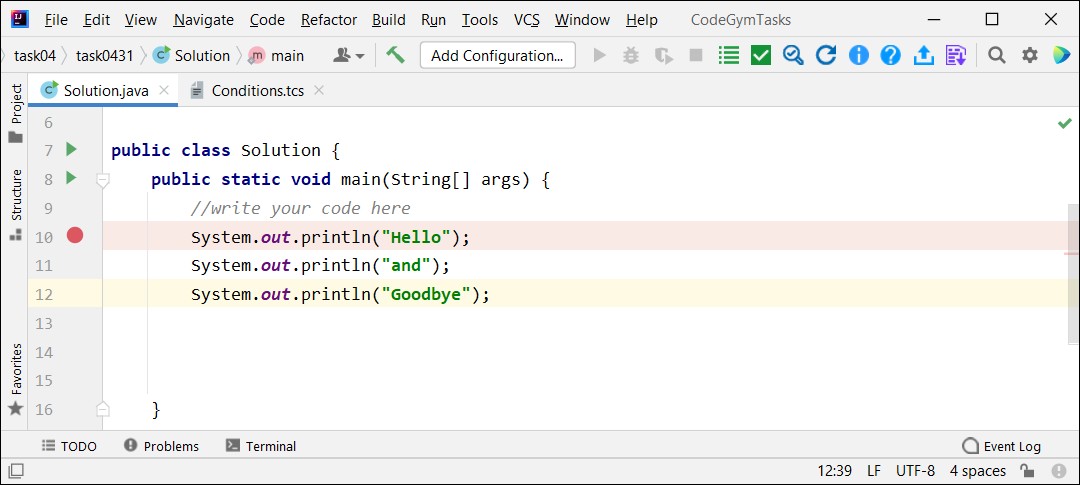Click the Stop square icon
This screenshot has height=485, width=1080.
(x=696, y=55)
